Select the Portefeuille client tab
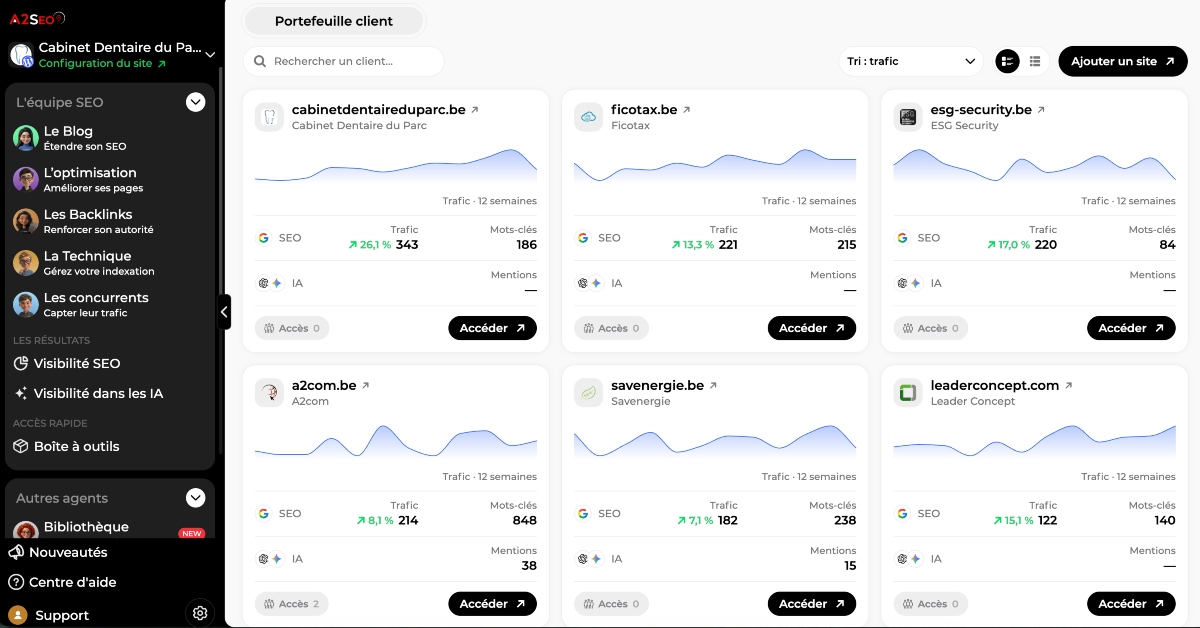1200x628 pixels. point(334,21)
